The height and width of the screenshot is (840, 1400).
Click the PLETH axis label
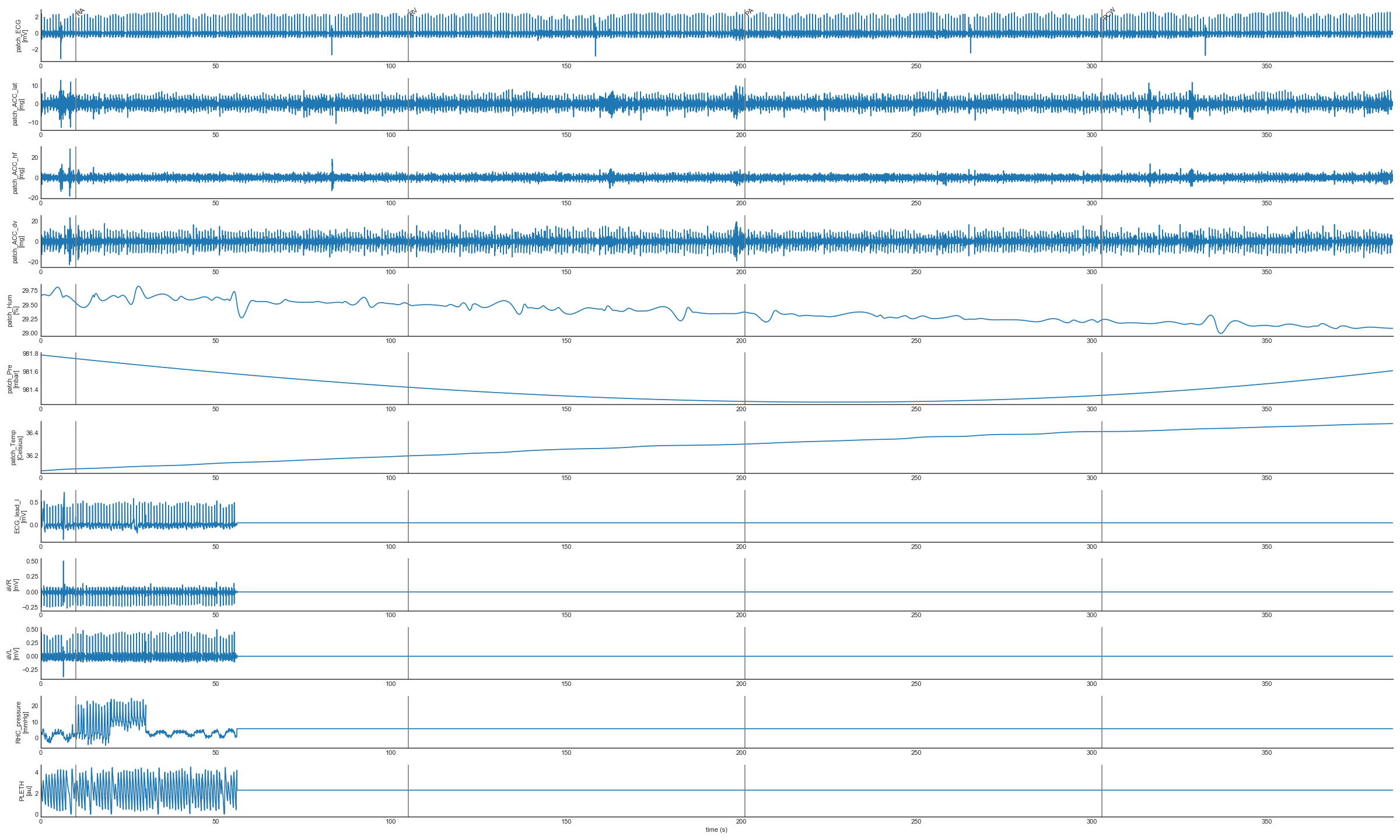(25, 790)
